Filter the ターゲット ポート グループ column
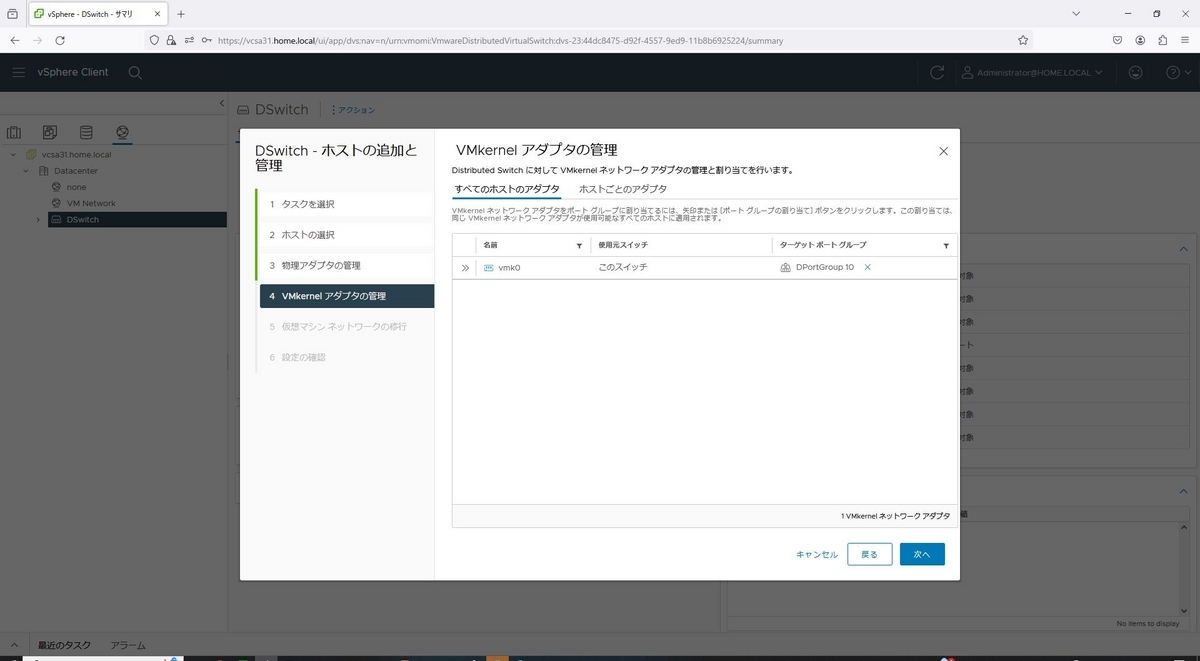 pyautogui.click(x=946, y=245)
